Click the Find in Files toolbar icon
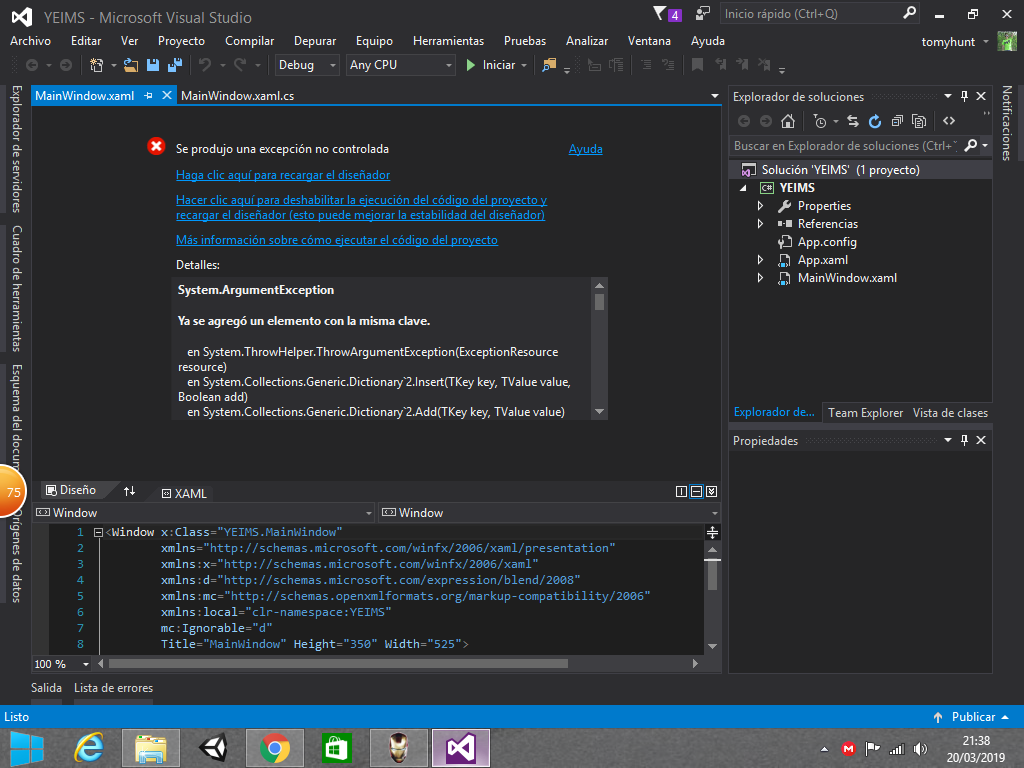 coord(549,65)
